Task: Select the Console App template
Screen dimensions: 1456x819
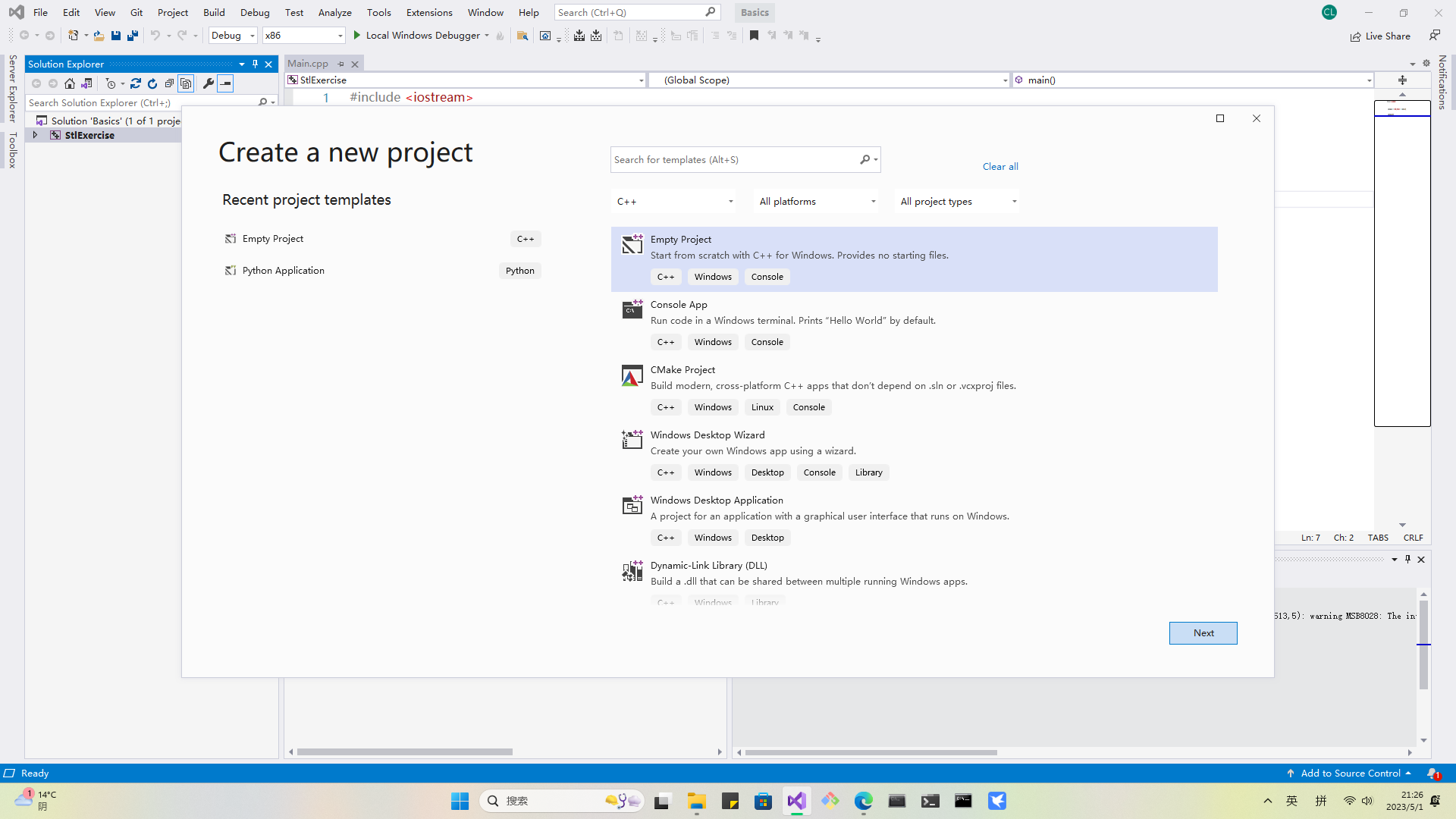Action: (x=914, y=325)
